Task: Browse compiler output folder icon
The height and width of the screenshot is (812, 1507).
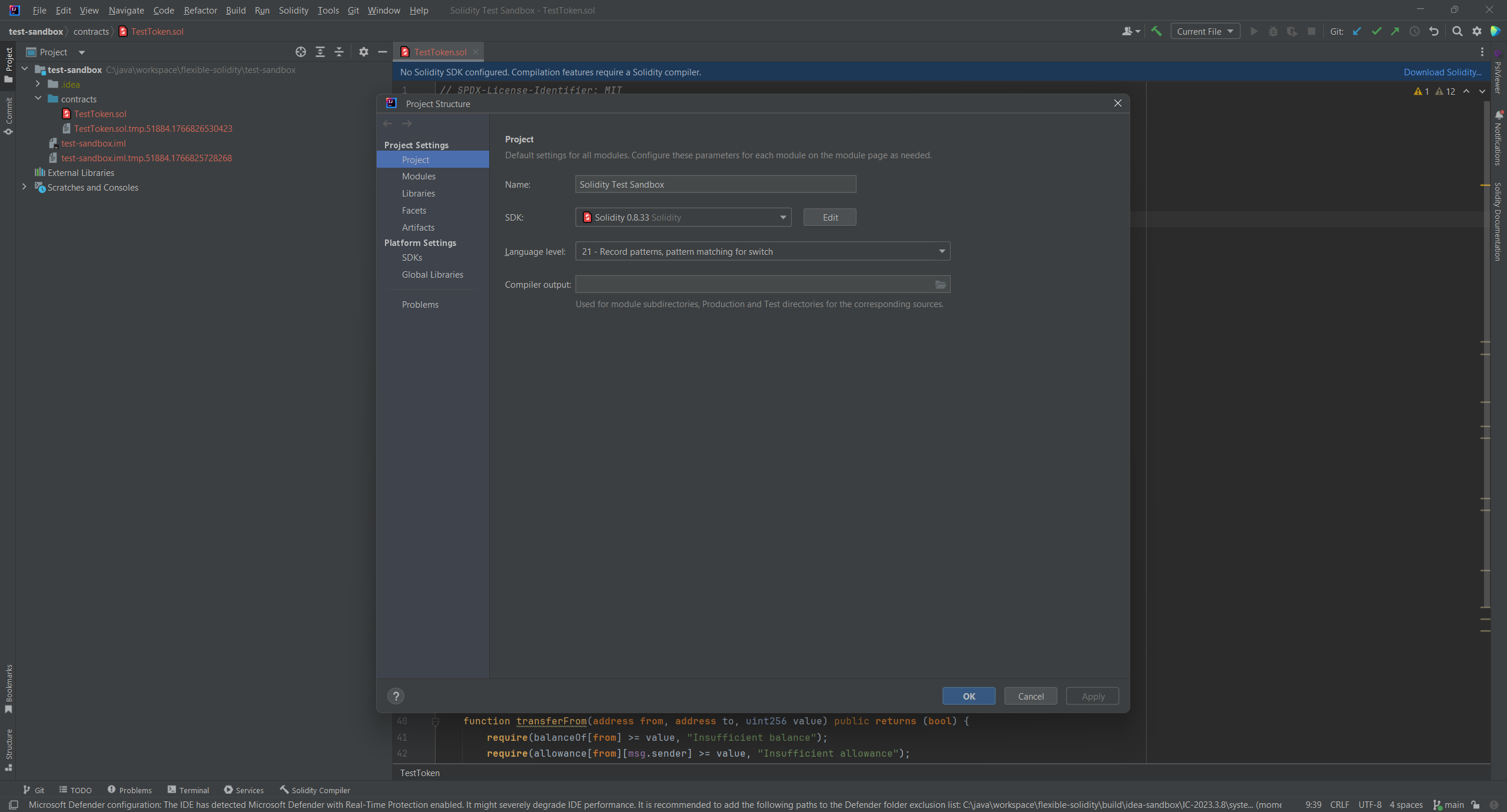Action: click(941, 285)
